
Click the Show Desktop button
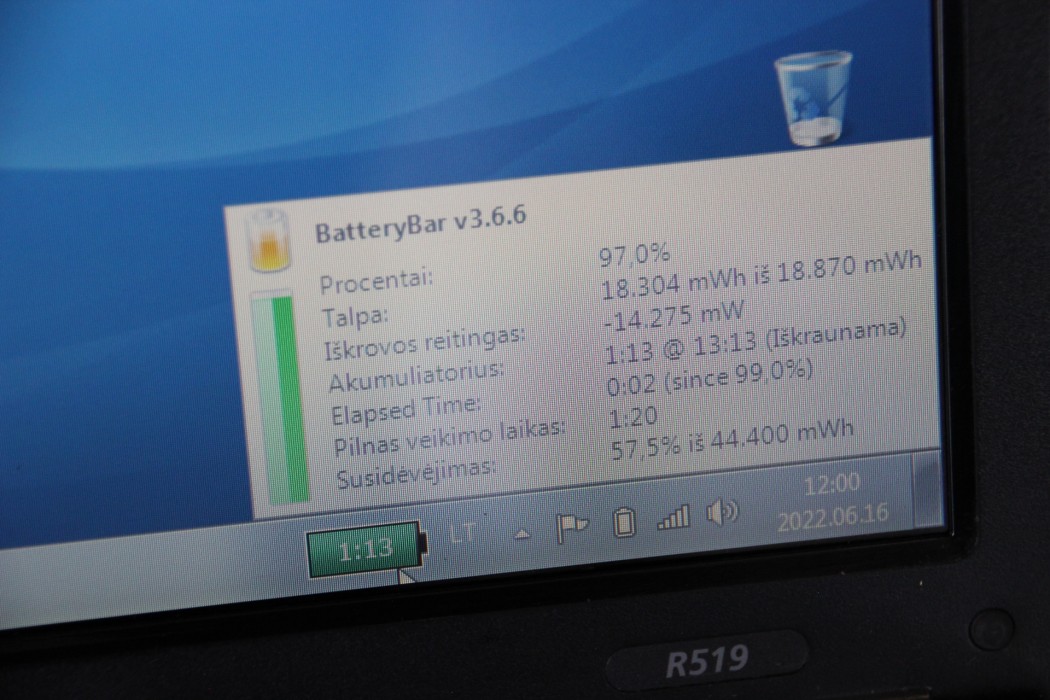click(927, 488)
